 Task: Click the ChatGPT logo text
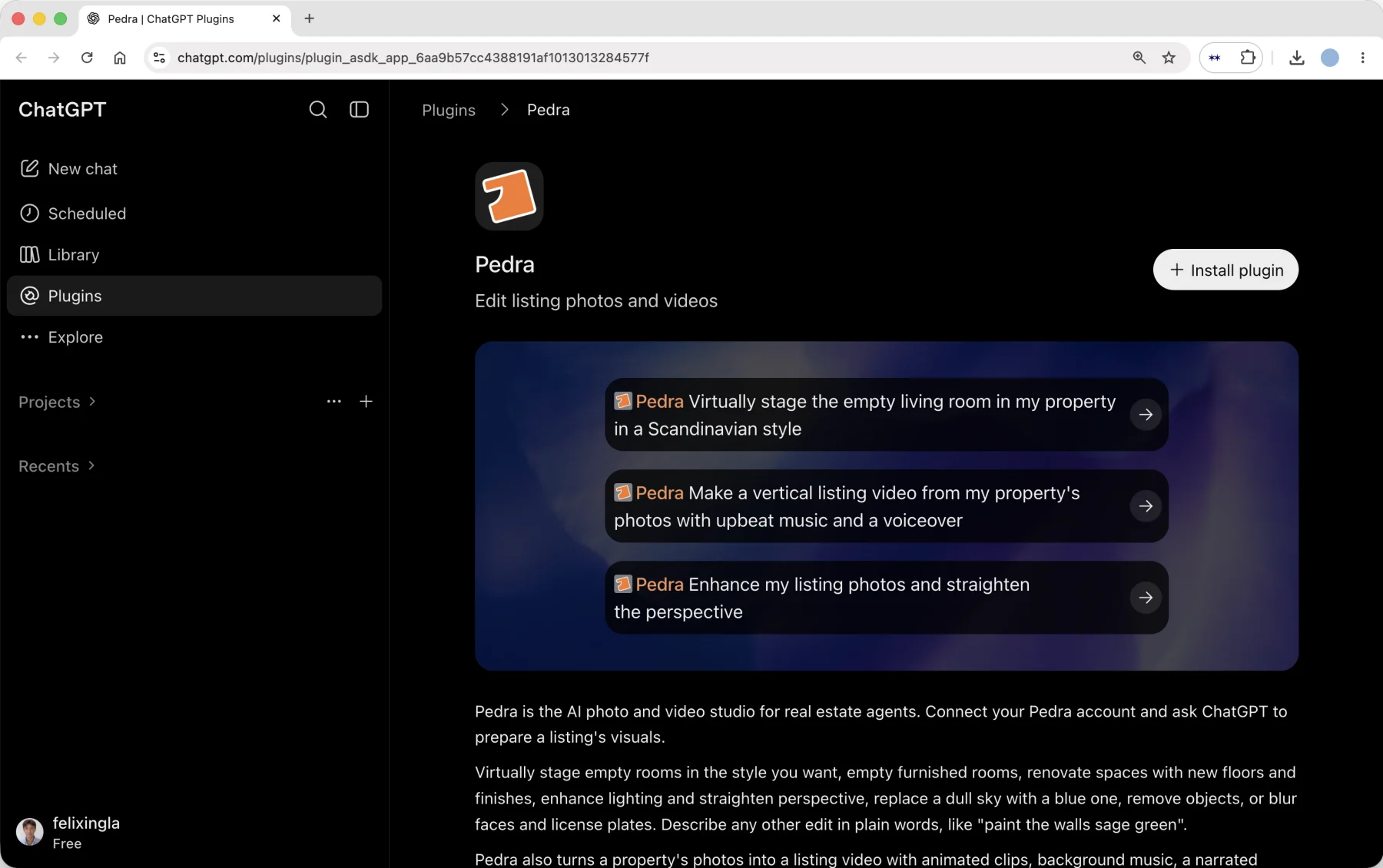[62, 110]
